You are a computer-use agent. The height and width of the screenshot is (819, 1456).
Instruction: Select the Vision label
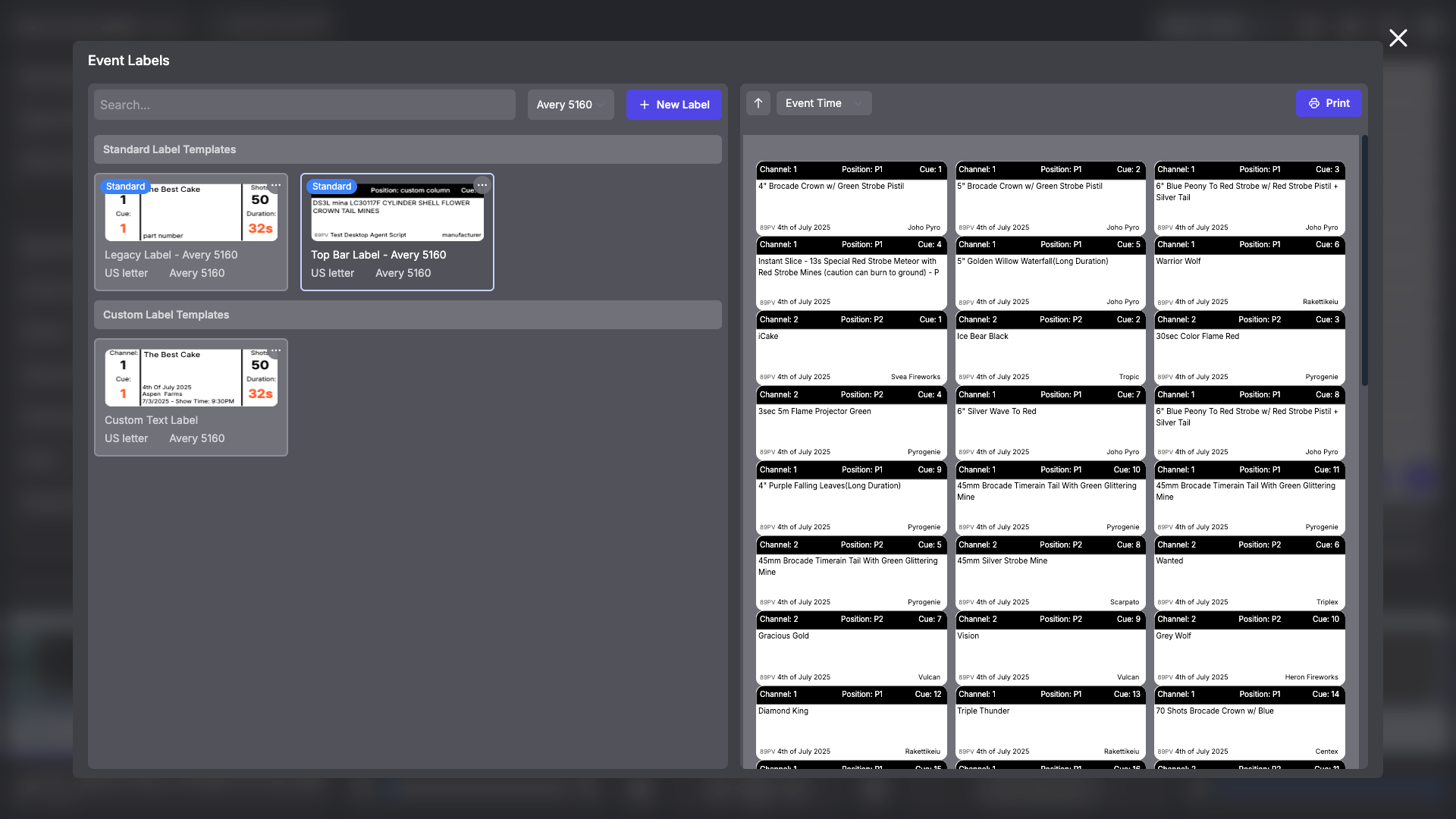pos(1050,648)
